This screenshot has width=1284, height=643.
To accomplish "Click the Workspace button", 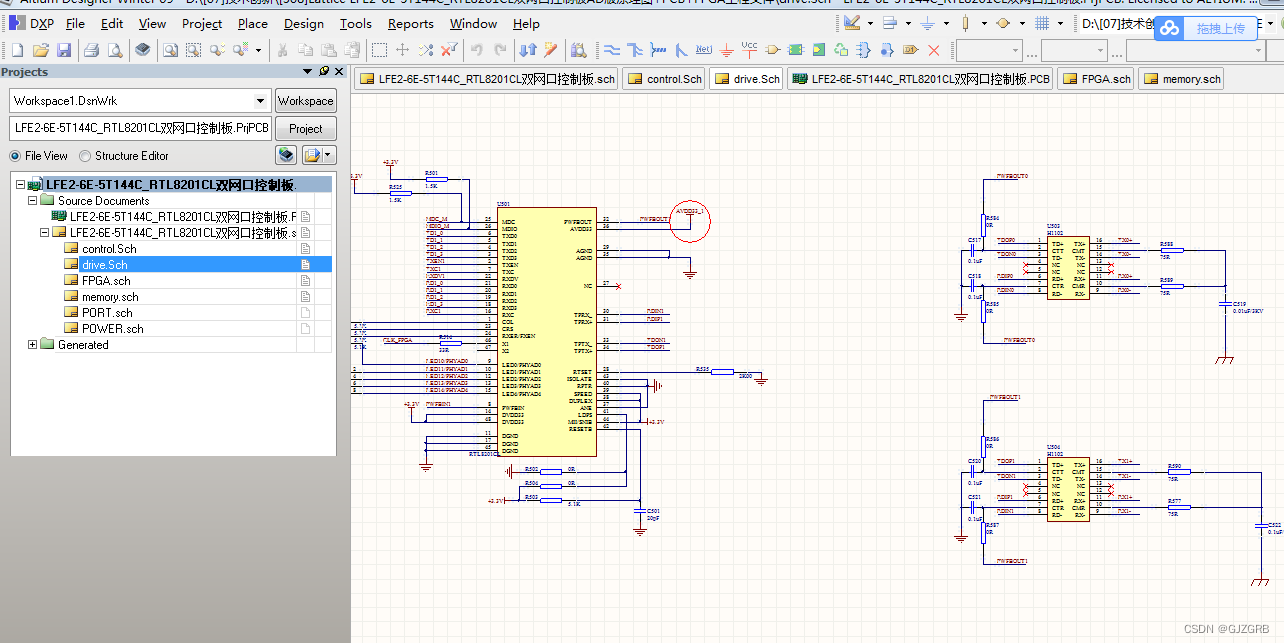I will coord(305,100).
